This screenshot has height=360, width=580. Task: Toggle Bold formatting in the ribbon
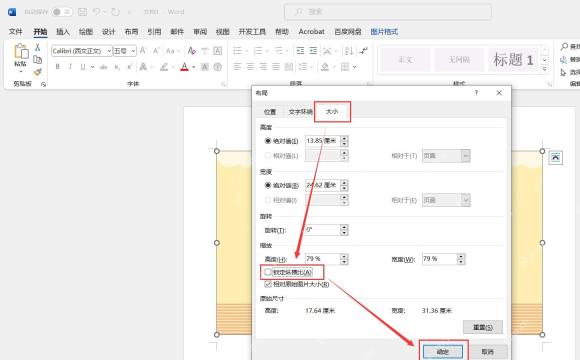pos(57,67)
